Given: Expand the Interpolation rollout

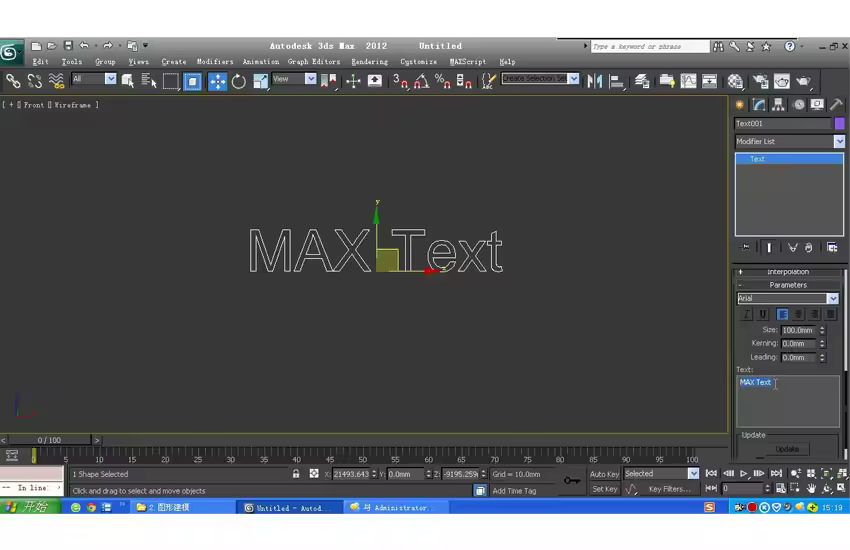Looking at the screenshot, I should pyautogui.click(x=788, y=272).
